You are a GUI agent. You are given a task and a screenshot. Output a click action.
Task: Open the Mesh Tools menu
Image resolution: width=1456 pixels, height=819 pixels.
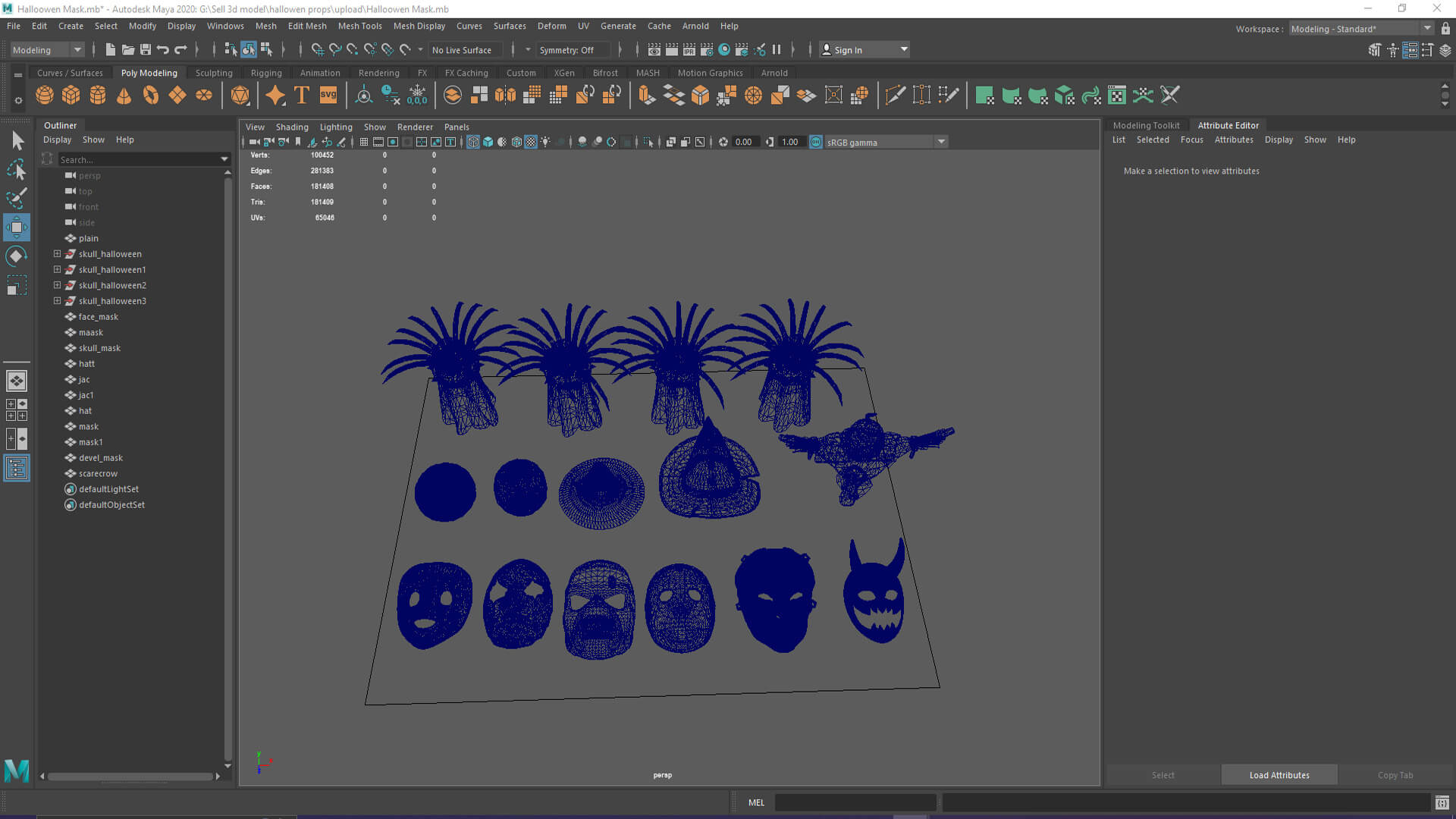click(359, 26)
